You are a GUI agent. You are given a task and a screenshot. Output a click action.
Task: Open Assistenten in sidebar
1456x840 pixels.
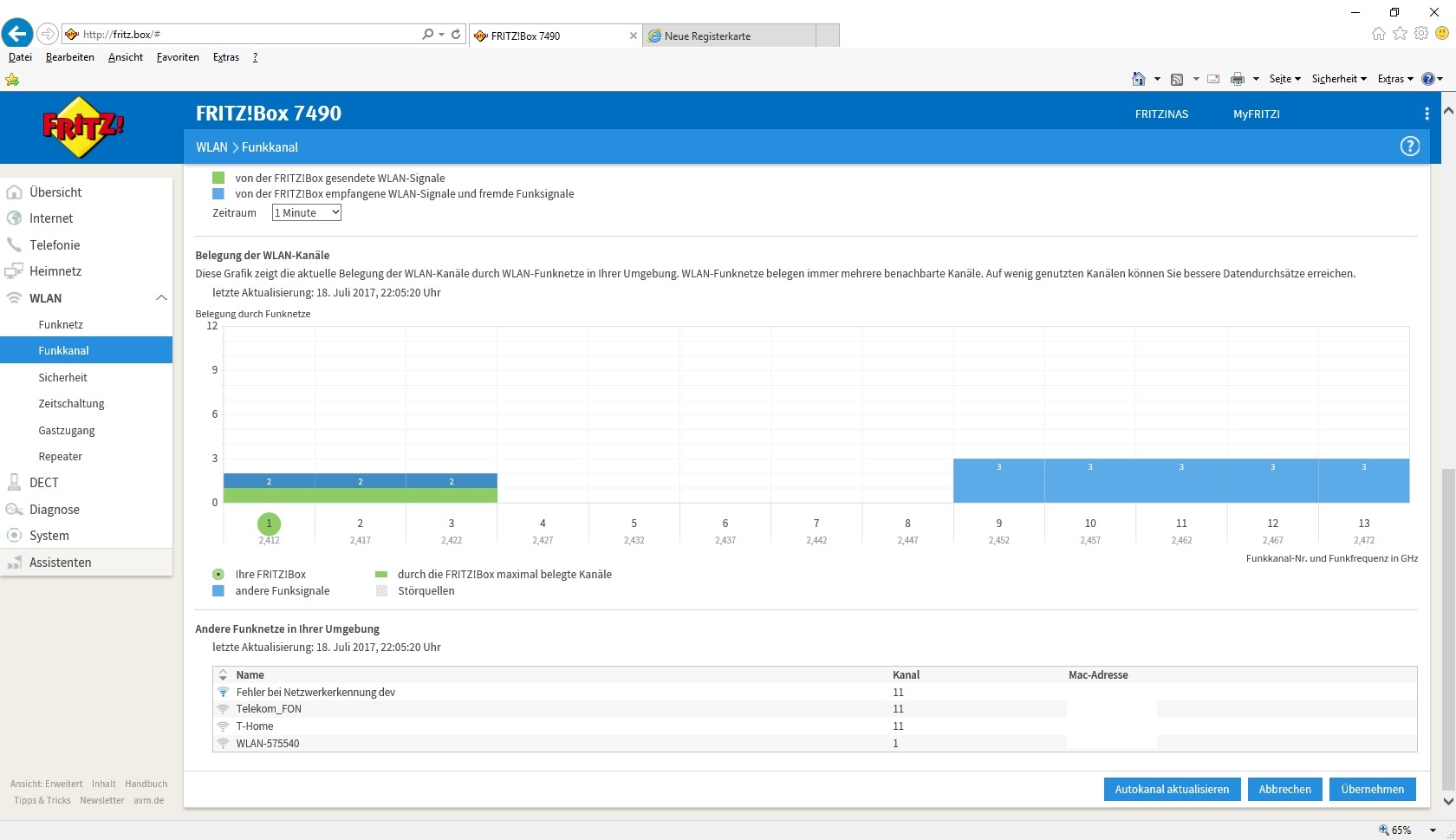60,563
